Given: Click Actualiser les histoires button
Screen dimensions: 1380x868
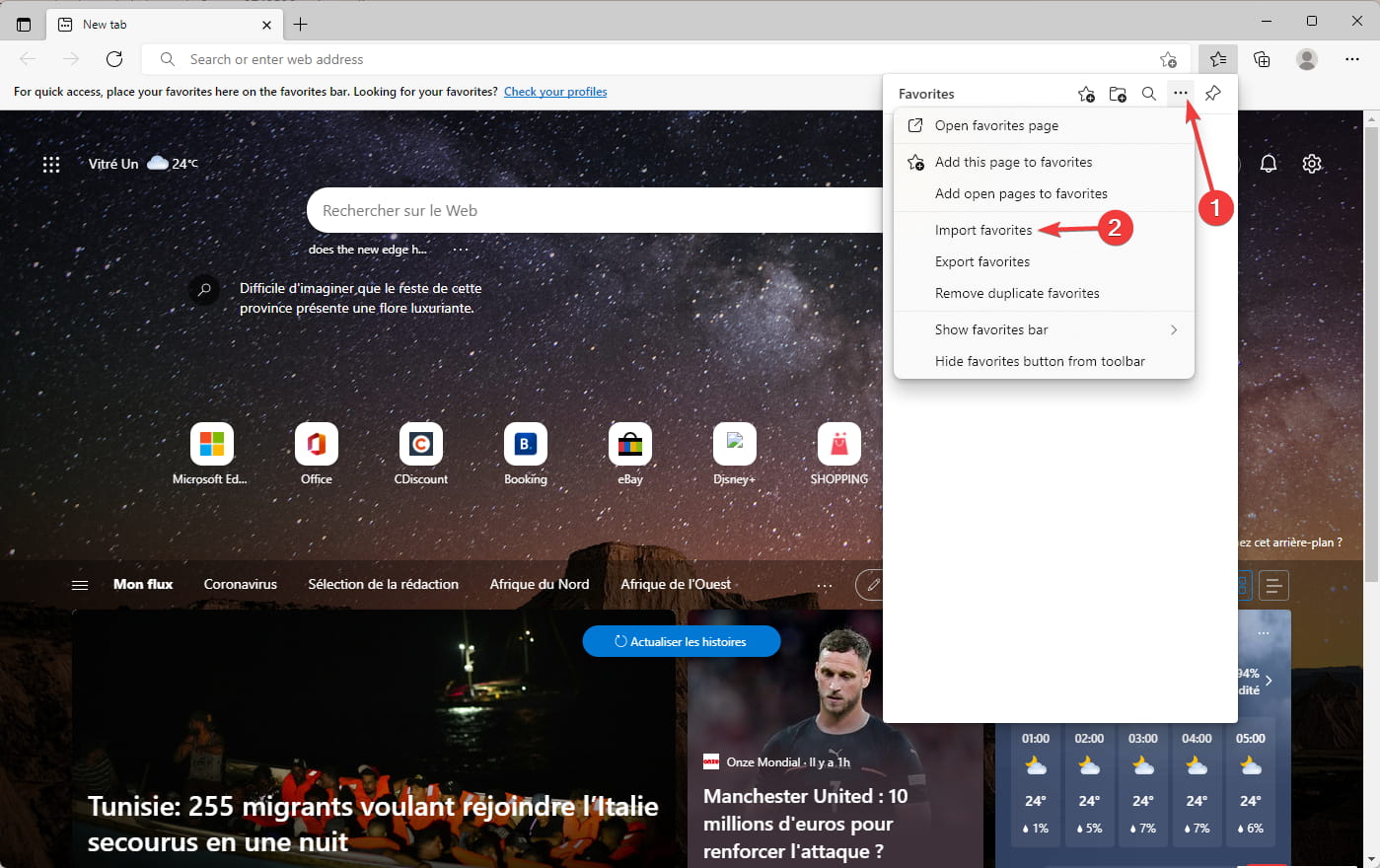Looking at the screenshot, I should click(x=682, y=641).
